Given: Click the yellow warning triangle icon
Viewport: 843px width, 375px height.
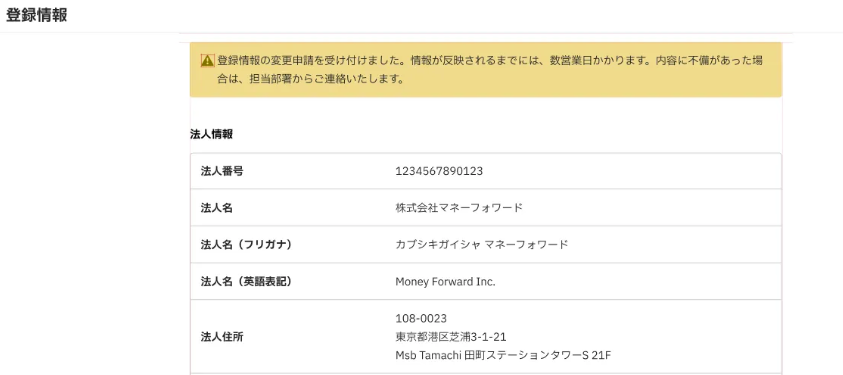Looking at the screenshot, I should click(207, 61).
